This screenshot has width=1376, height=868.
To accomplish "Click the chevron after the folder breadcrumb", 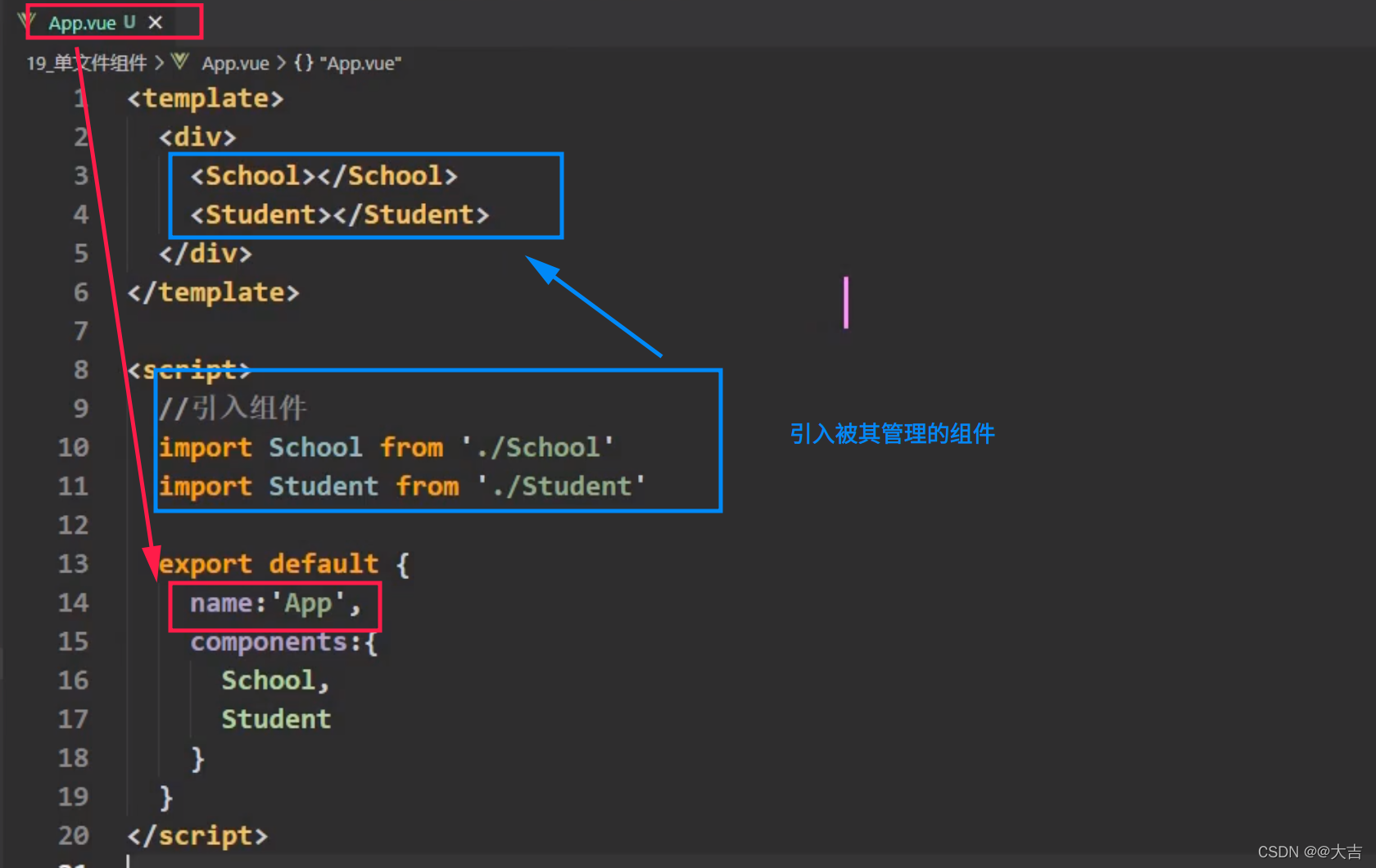I will (x=159, y=63).
